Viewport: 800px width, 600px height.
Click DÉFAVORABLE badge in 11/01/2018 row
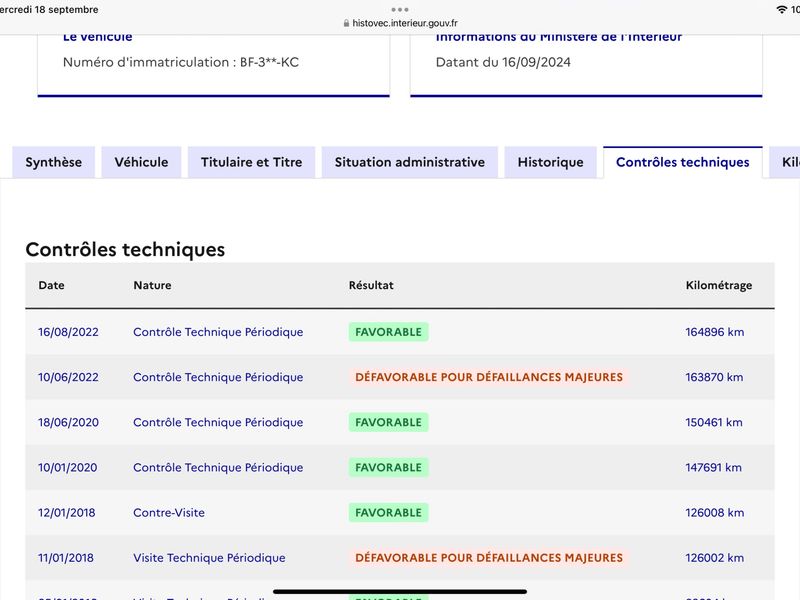(x=489, y=558)
